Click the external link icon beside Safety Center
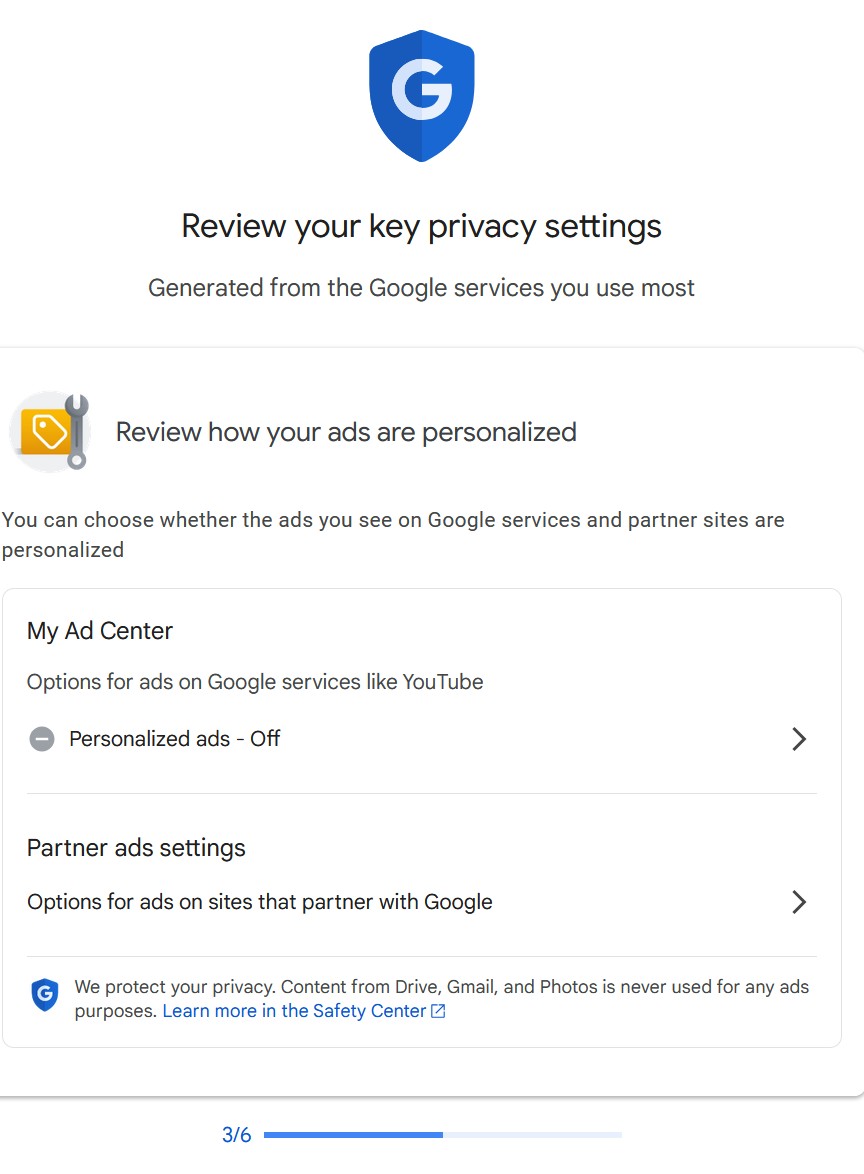Viewport: 864px width, 1174px height. 438,1011
